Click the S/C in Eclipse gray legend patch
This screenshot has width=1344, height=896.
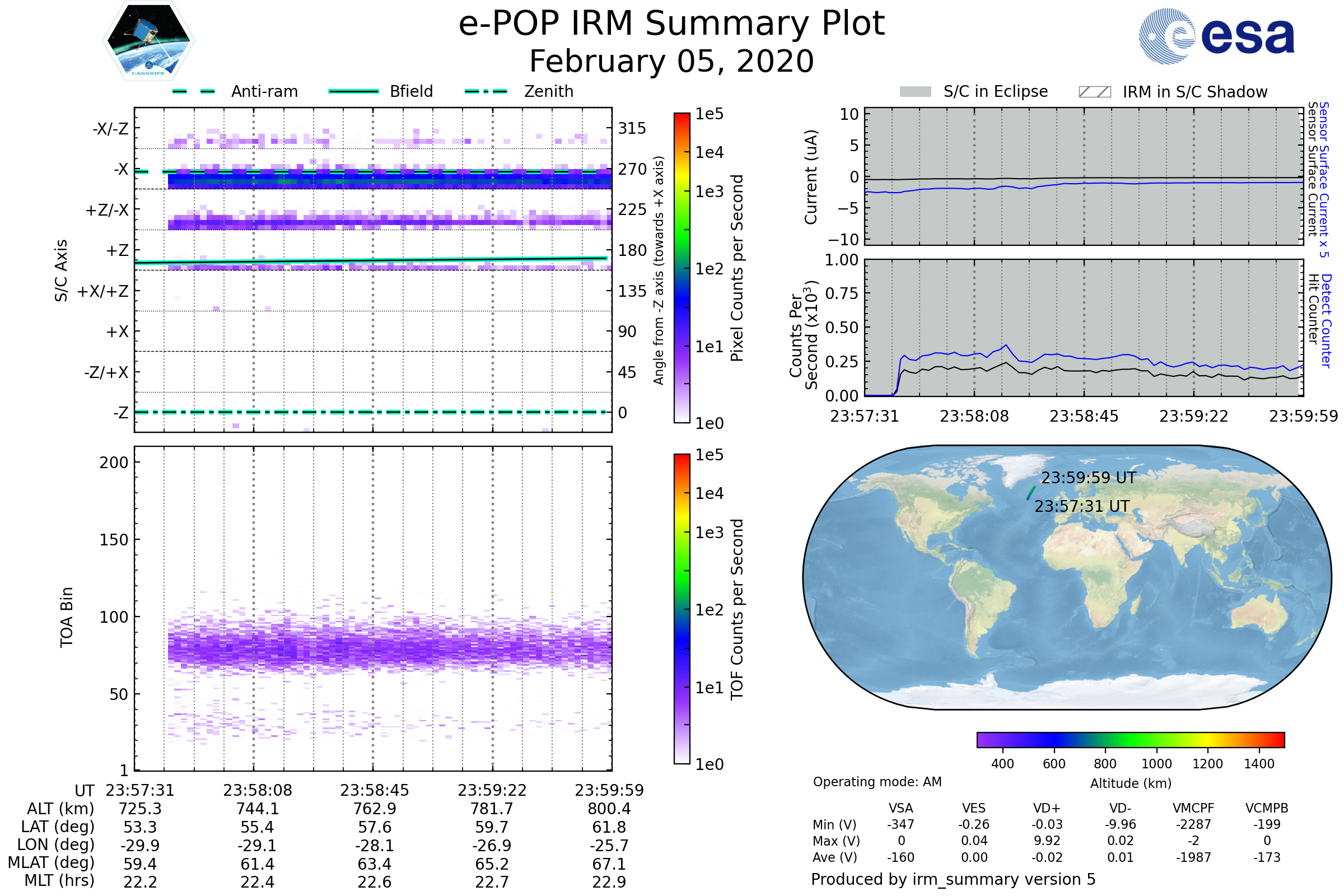pyautogui.click(x=915, y=92)
